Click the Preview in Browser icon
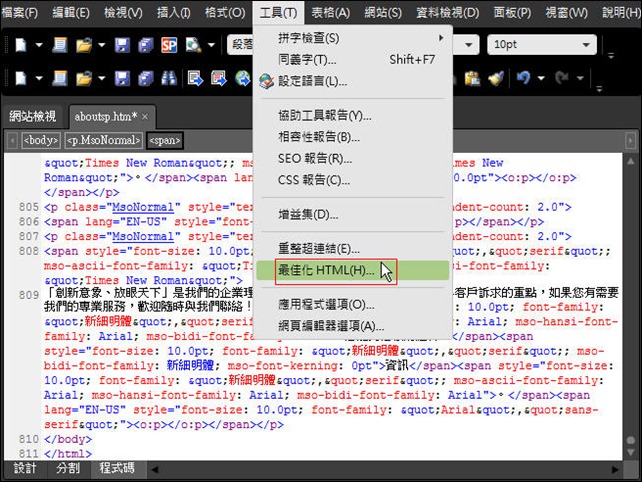The width and height of the screenshot is (642, 482). click(x=193, y=45)
